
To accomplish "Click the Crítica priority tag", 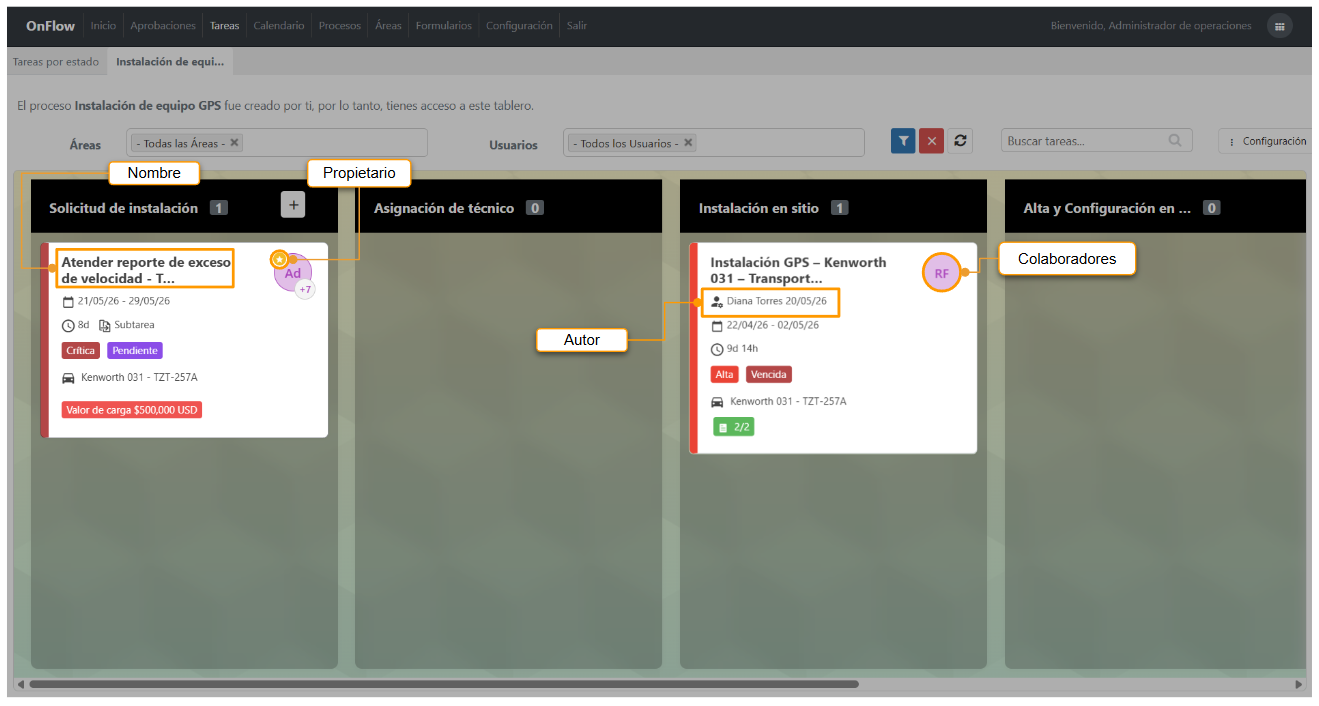I will pos(81,351).
